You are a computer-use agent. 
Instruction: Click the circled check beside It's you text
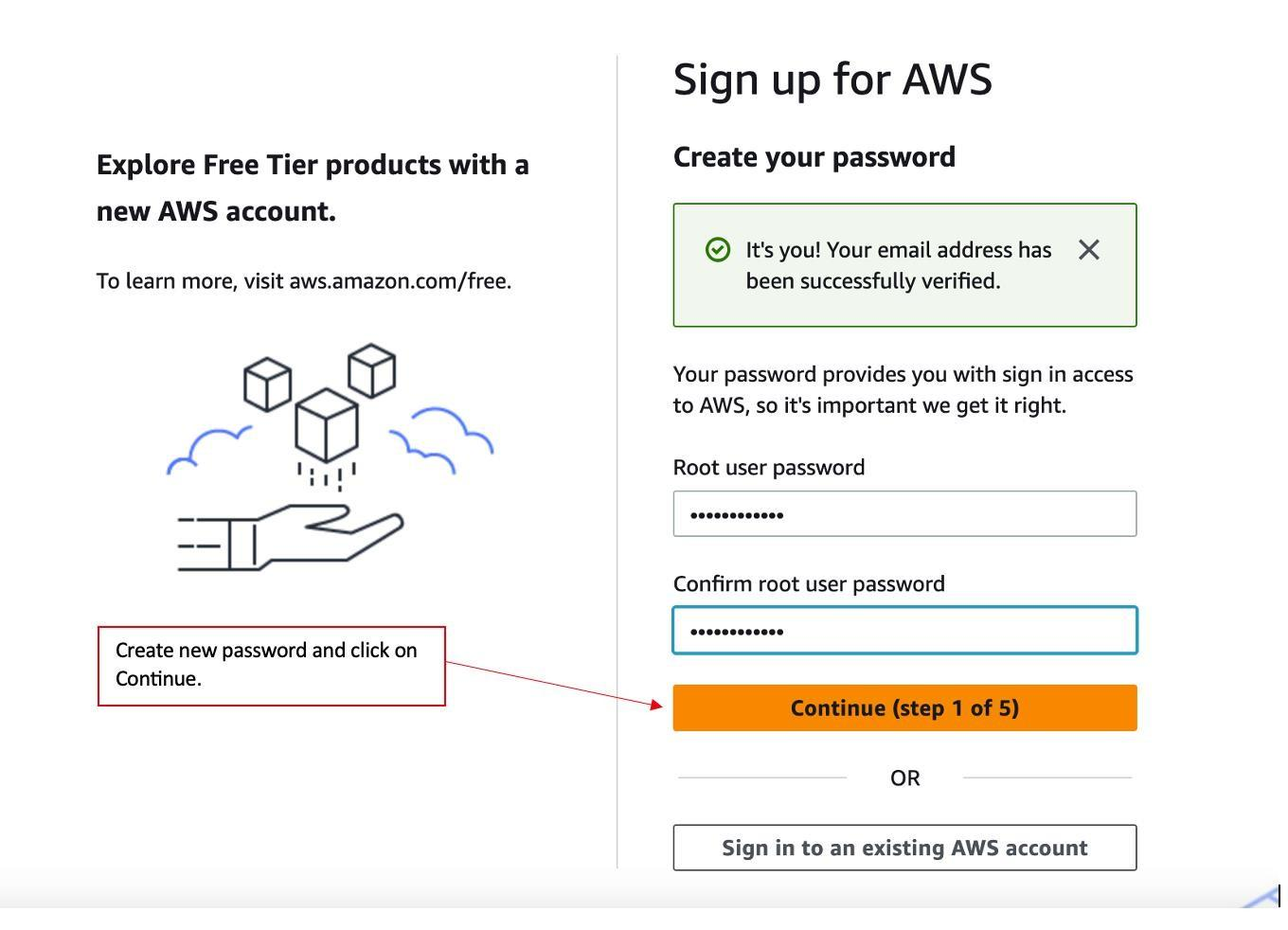pyautogui.click(x=717, y=249)
